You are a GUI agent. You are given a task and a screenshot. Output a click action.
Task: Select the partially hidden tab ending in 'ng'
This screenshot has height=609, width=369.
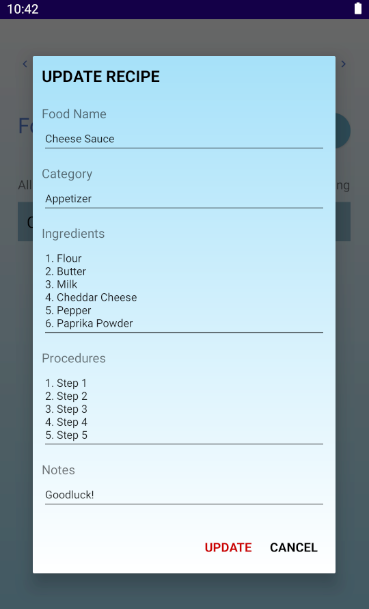tap(343, 186)
